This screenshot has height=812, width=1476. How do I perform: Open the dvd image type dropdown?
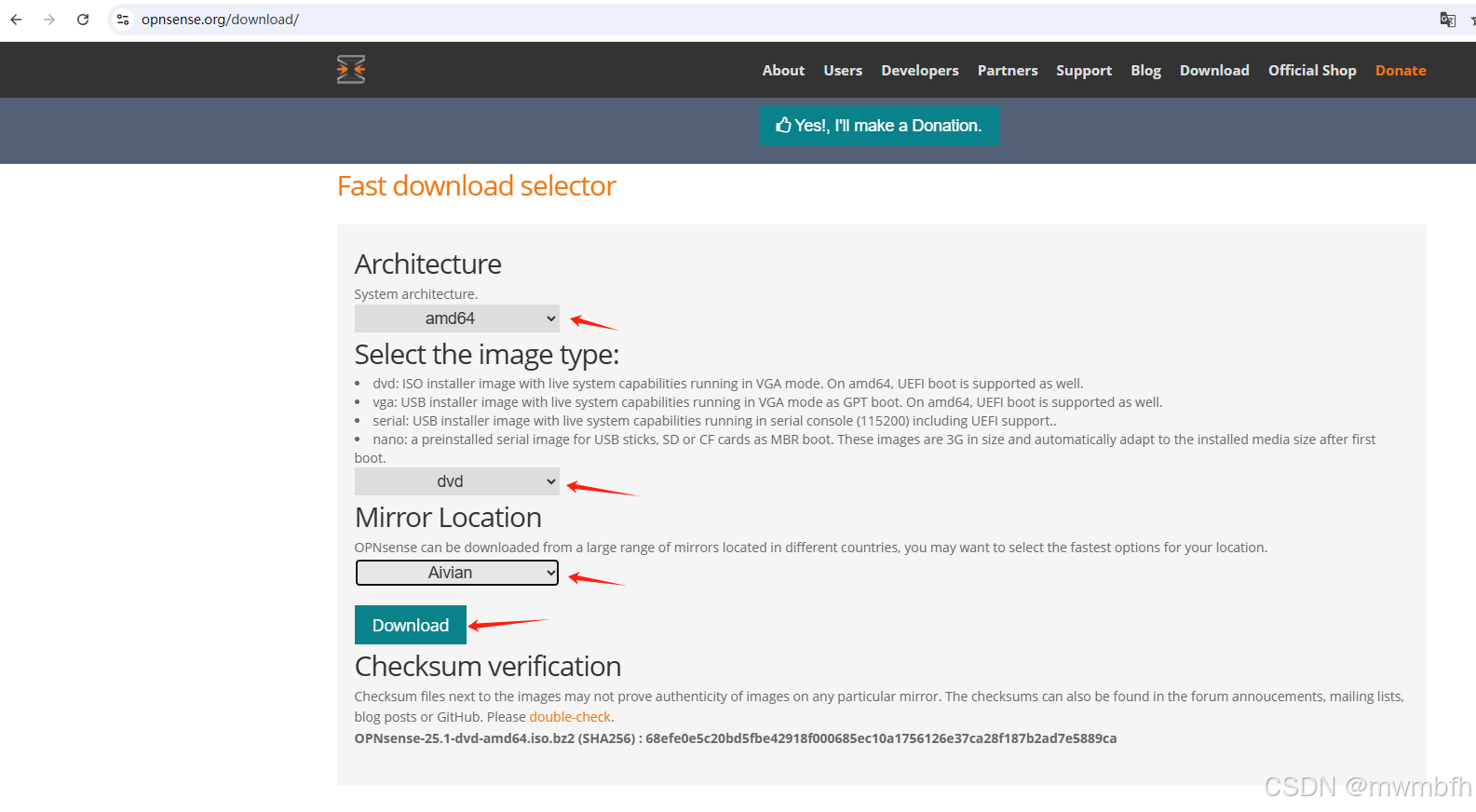pyautogui.click(x=457, y=481)
